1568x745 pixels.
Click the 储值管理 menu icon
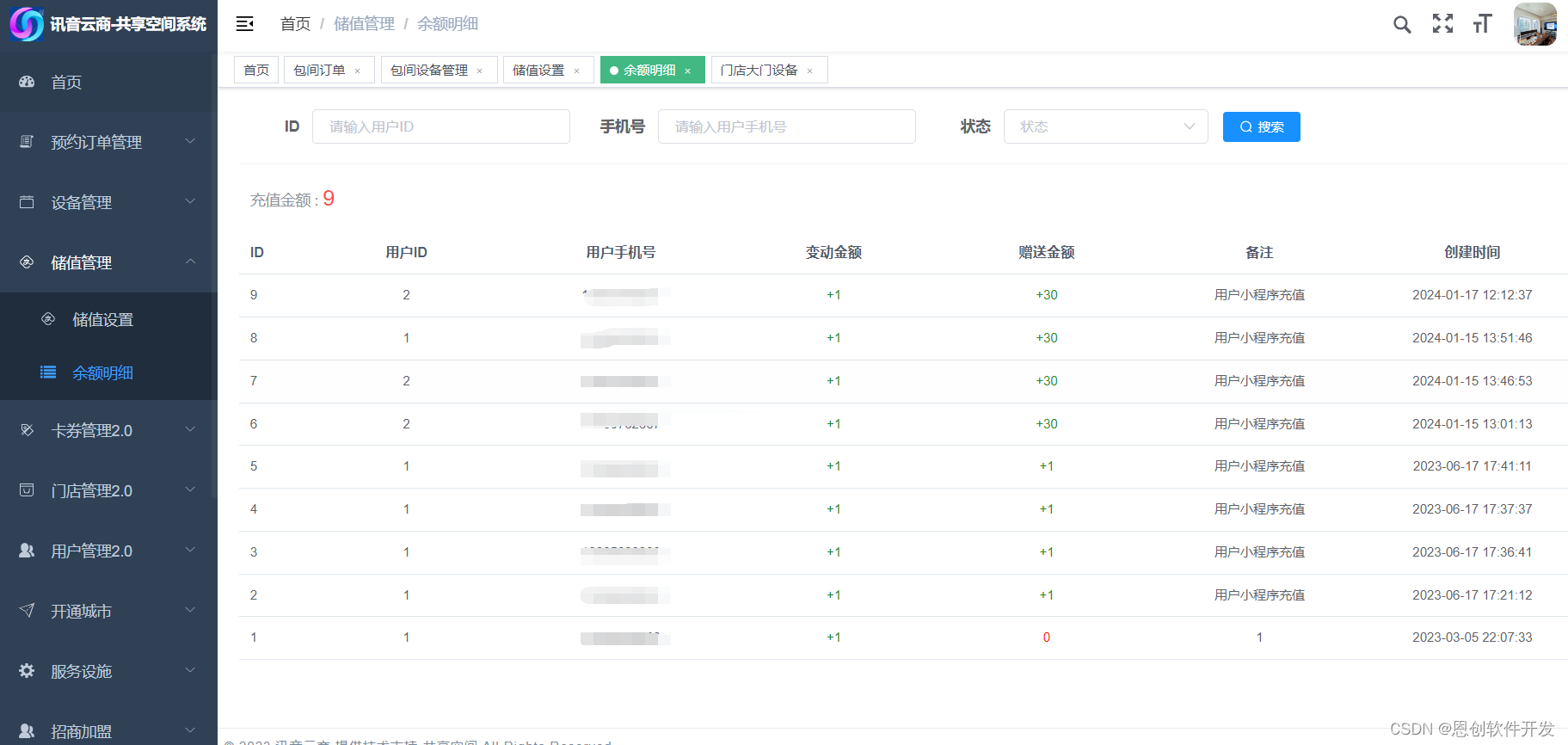(27, 262)
